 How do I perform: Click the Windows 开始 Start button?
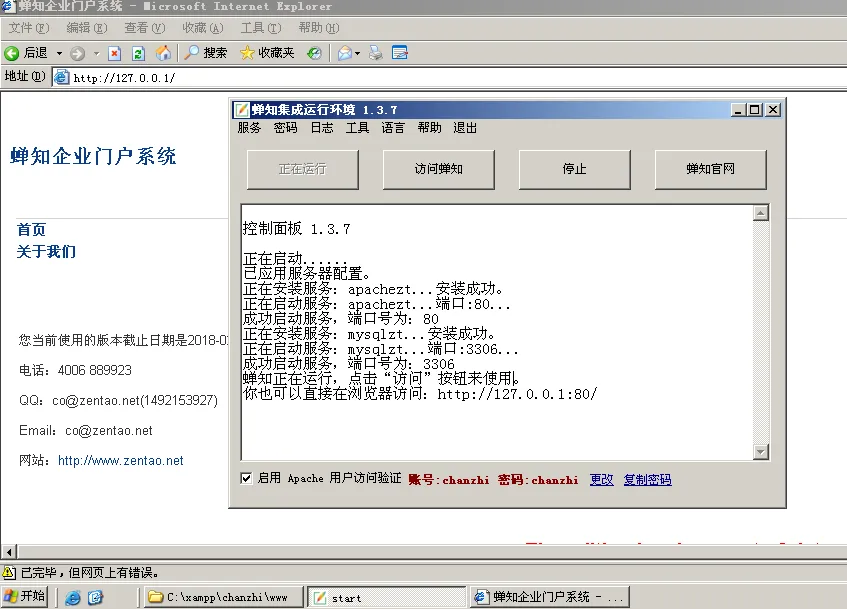[26, 597]
